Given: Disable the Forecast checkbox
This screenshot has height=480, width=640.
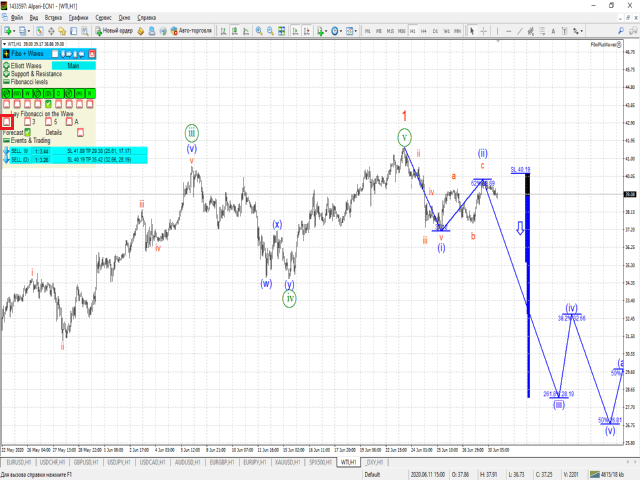Looking at the screenshot, I should 27,132.
